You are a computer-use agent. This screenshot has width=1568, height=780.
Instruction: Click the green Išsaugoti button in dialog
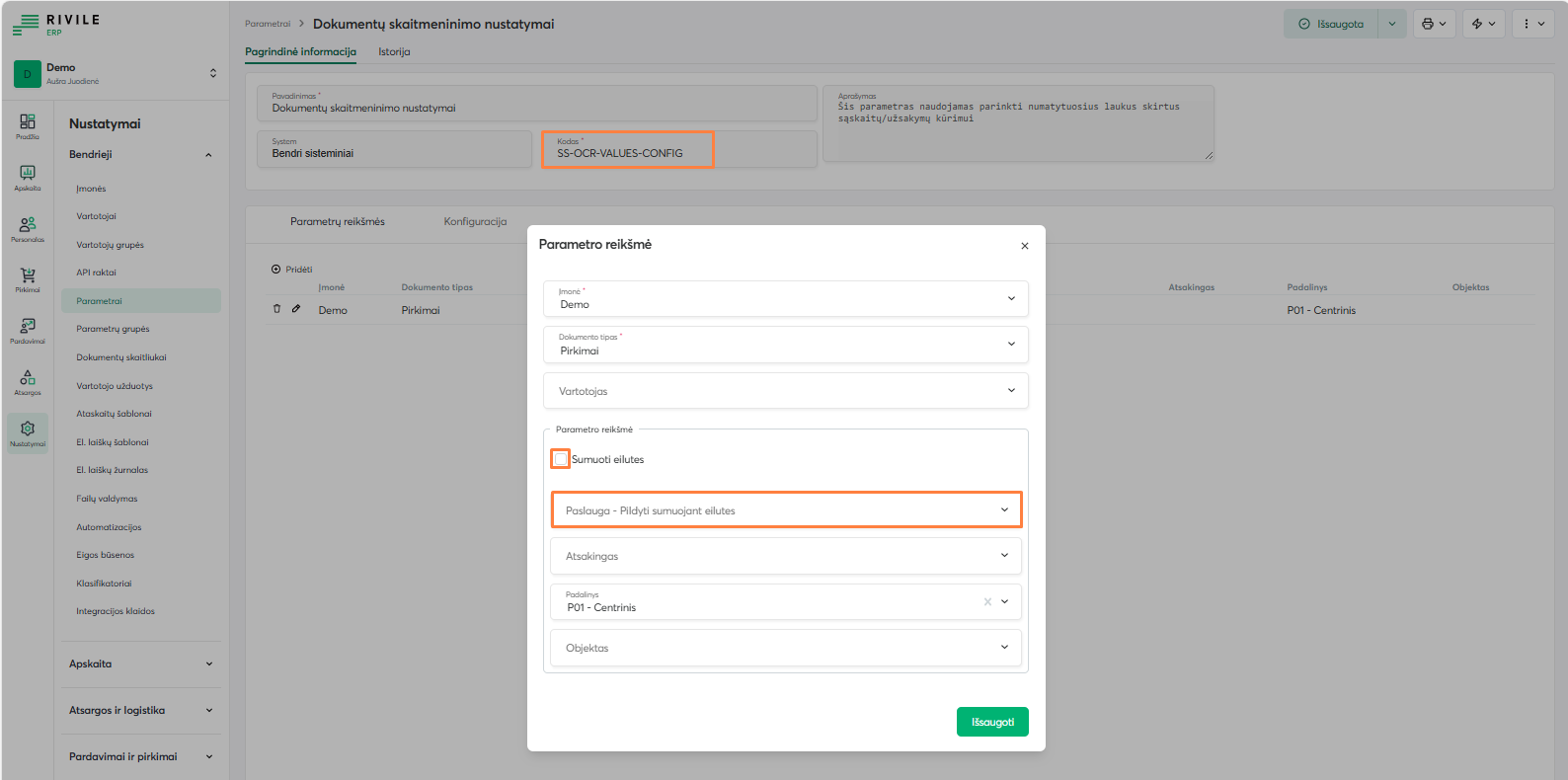[992, 722]
